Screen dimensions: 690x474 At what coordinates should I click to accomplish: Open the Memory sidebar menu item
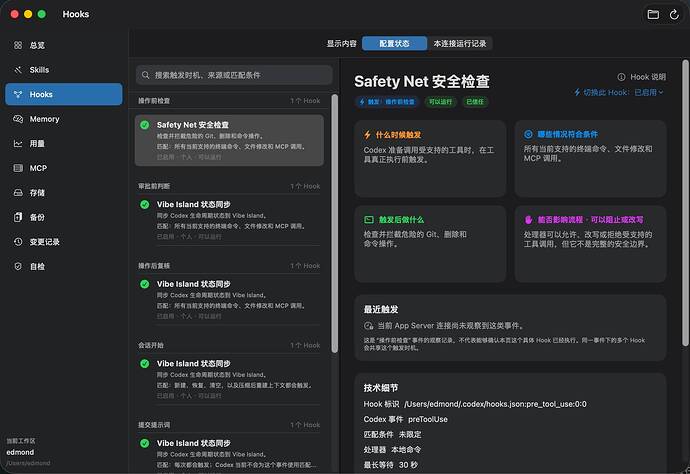click(x=64, y=119)
